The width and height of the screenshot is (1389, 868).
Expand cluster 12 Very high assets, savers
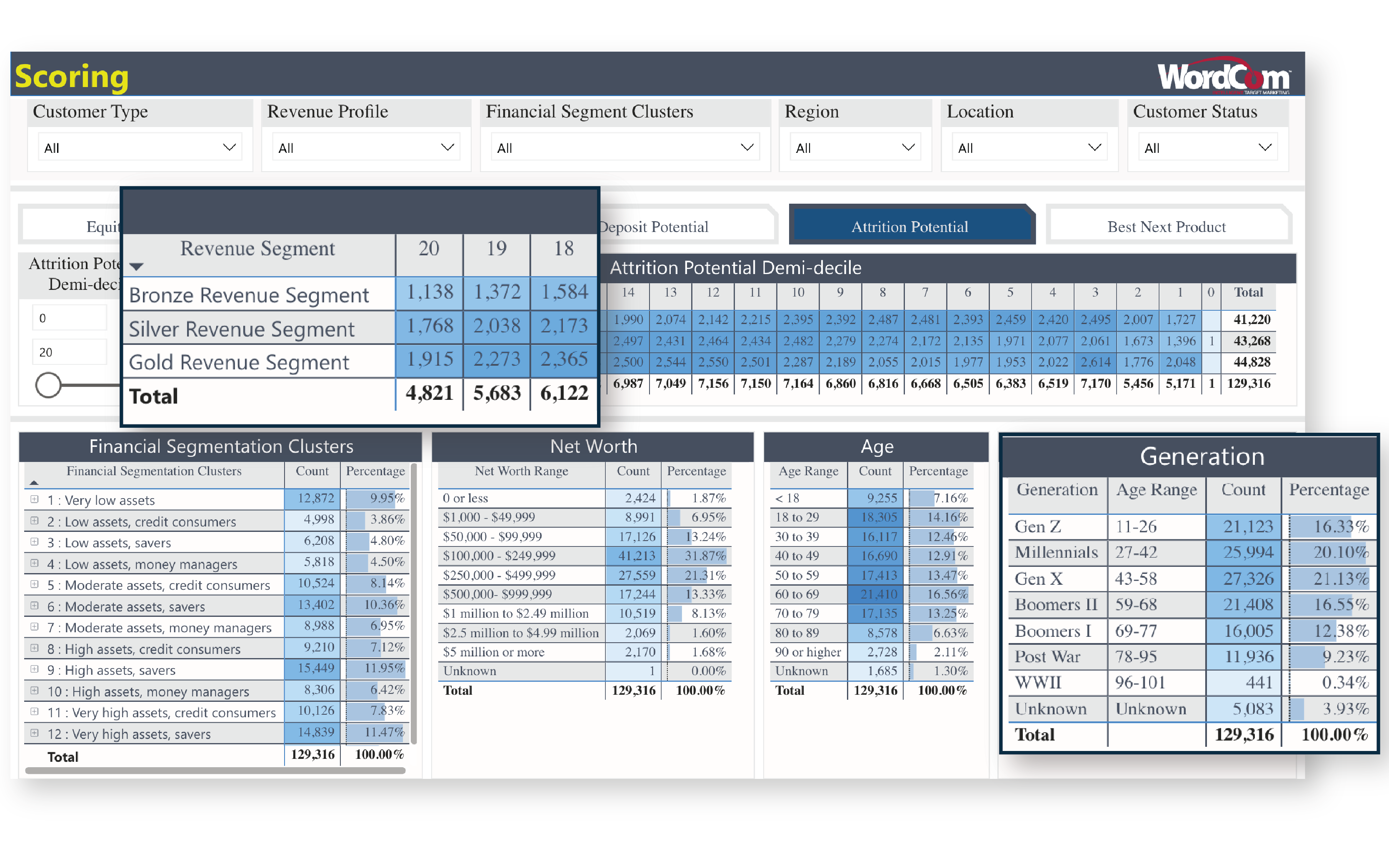point(35,733)
